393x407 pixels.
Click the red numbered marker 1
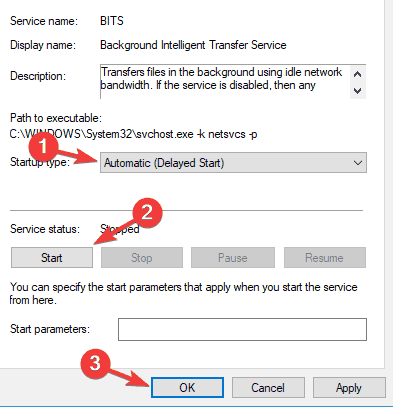tap(43, 147)
